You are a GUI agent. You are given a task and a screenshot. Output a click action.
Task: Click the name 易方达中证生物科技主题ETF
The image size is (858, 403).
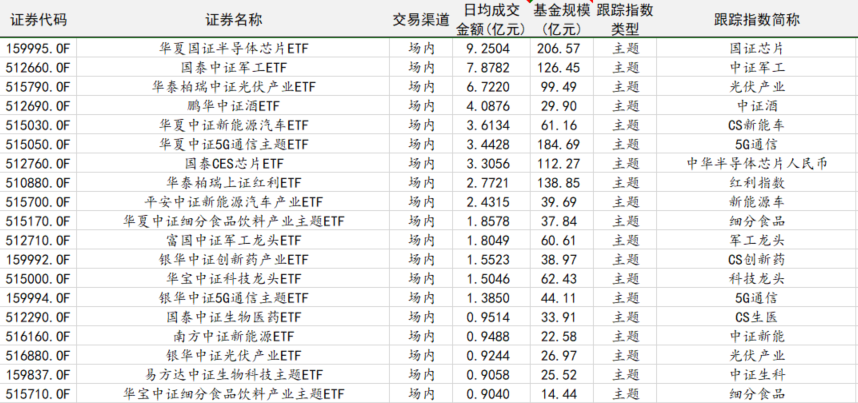tap(234, 375)
